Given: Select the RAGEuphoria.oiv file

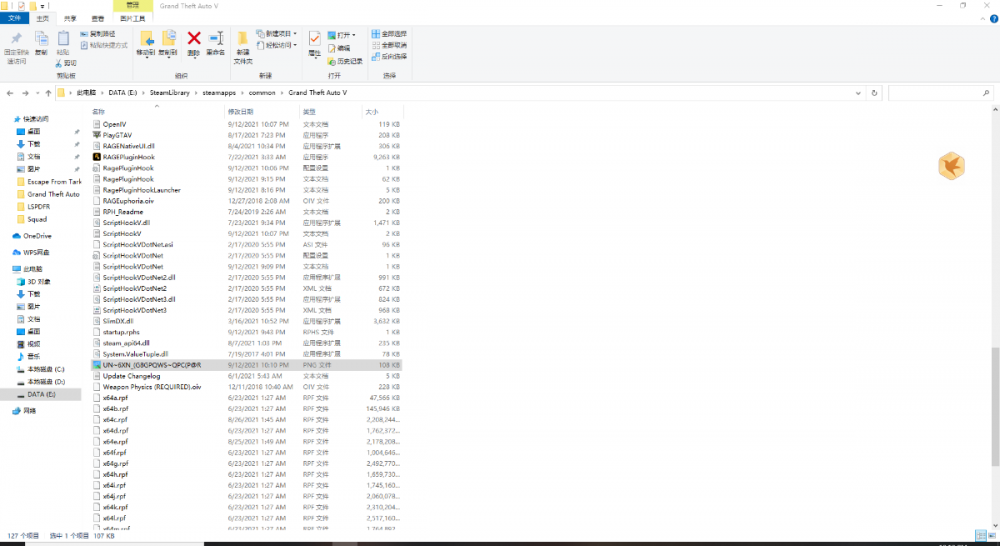Looking at the screenshot, I should (128, 201).
